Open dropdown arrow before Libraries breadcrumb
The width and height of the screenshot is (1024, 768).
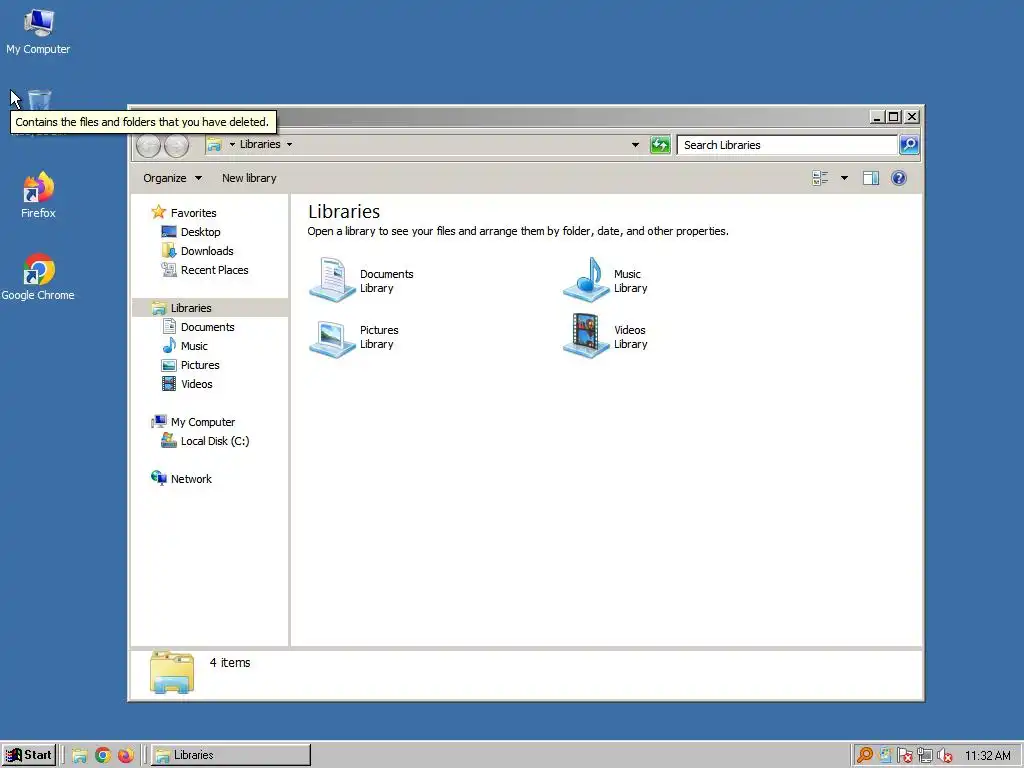(232, 144)
